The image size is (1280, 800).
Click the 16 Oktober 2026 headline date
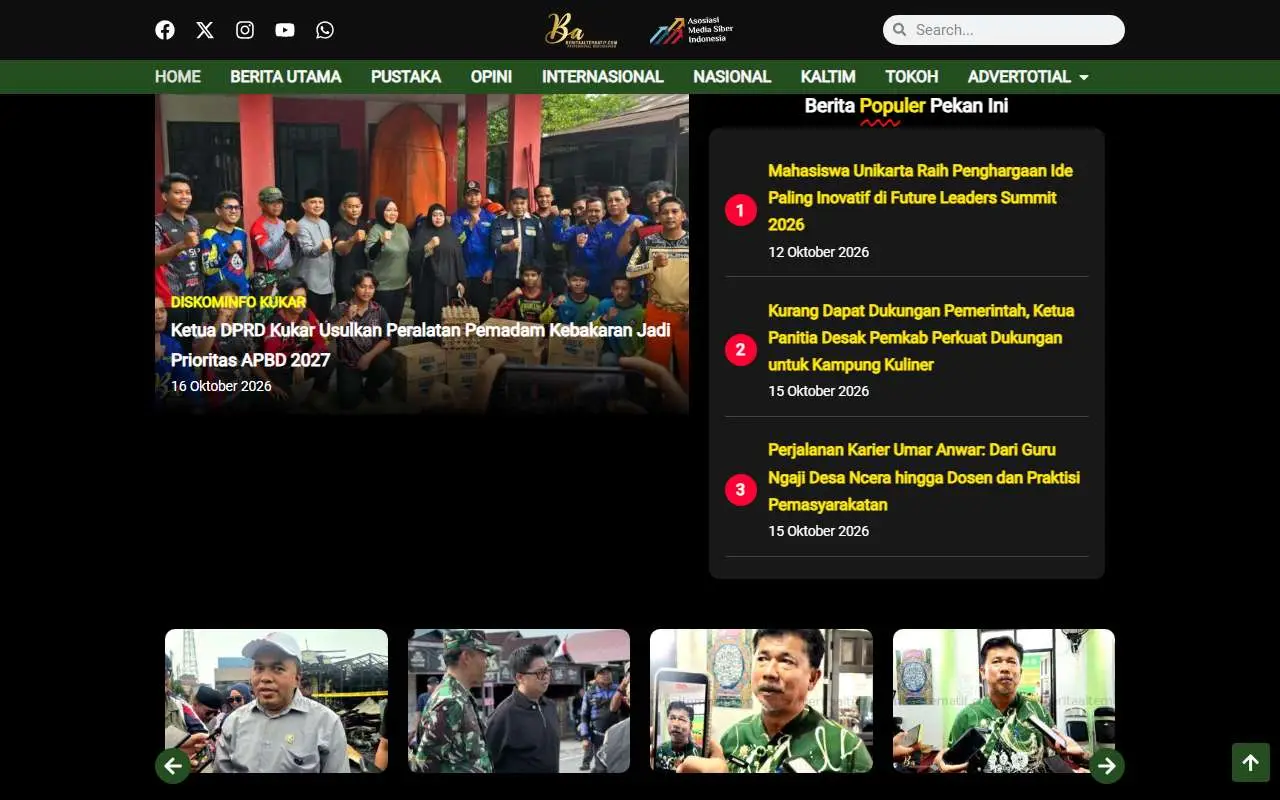click(221, 386)
